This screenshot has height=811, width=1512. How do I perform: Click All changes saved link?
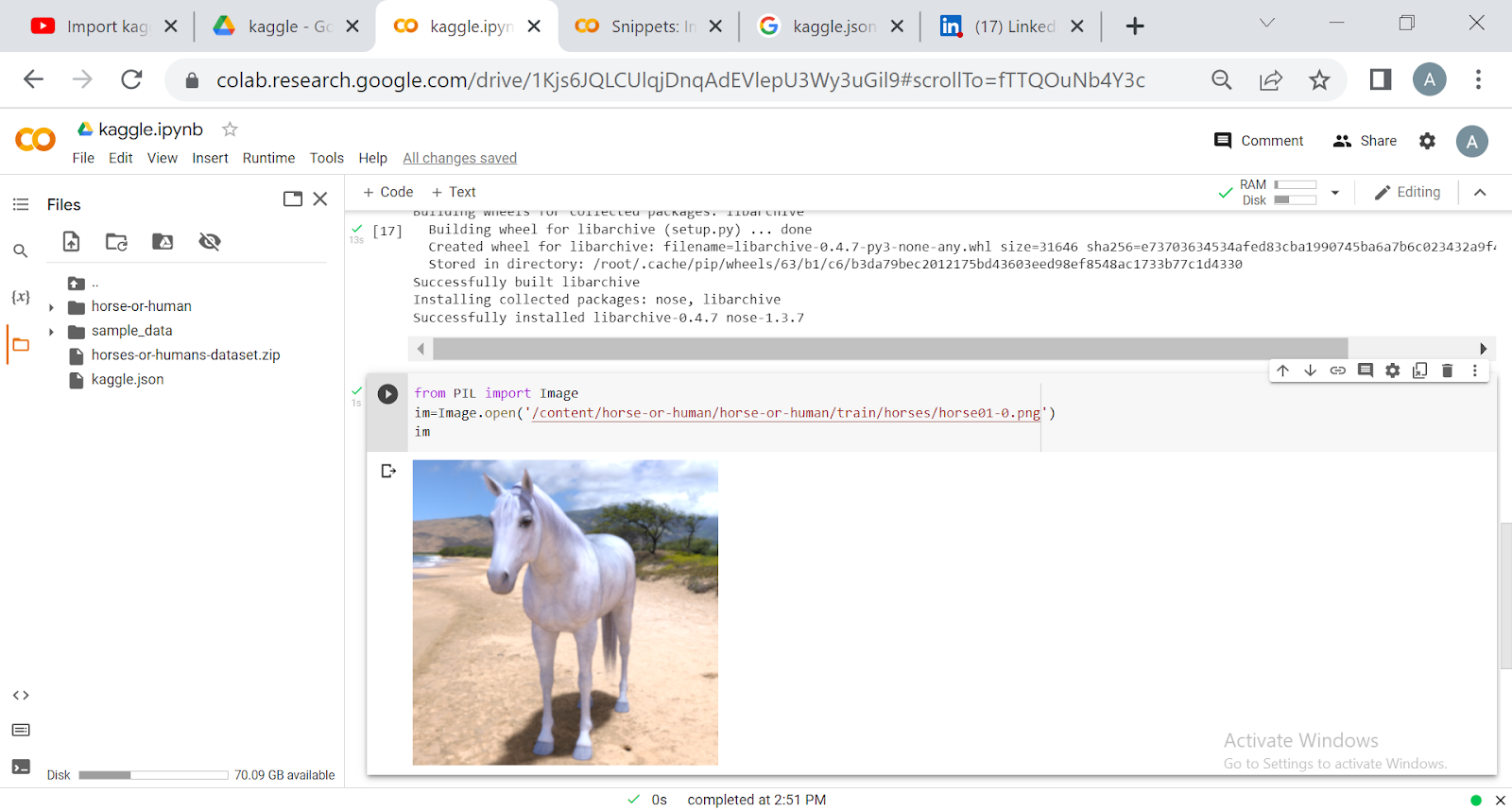[x=459, y=158]
